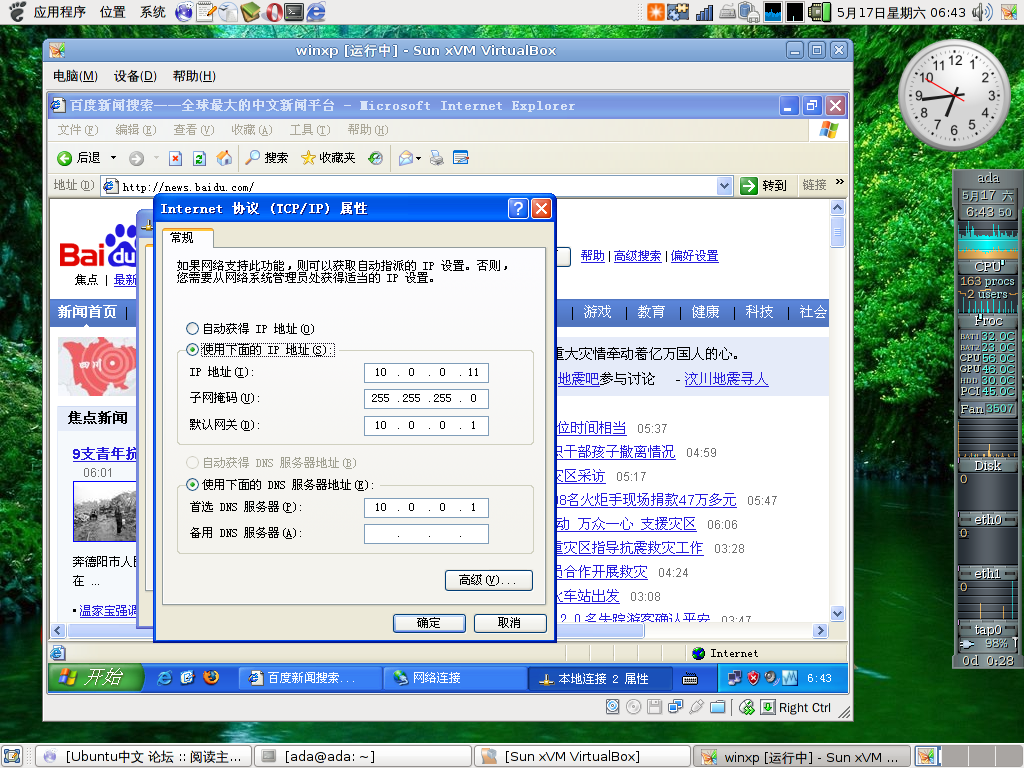1024x768 pixels.
Task: Open the Mail button dropdown arrow
Action: pos(418,158)
